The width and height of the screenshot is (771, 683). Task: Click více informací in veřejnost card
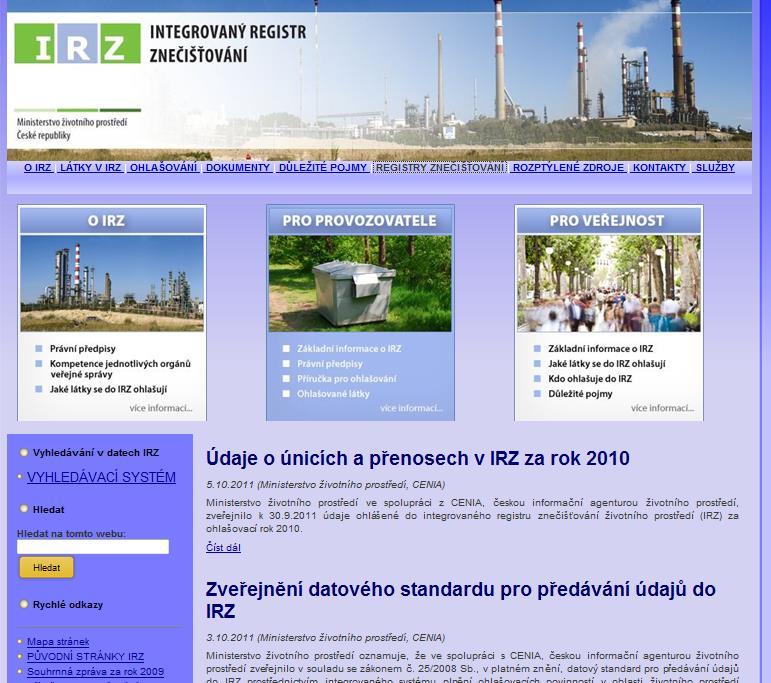[x=662, y=408]
